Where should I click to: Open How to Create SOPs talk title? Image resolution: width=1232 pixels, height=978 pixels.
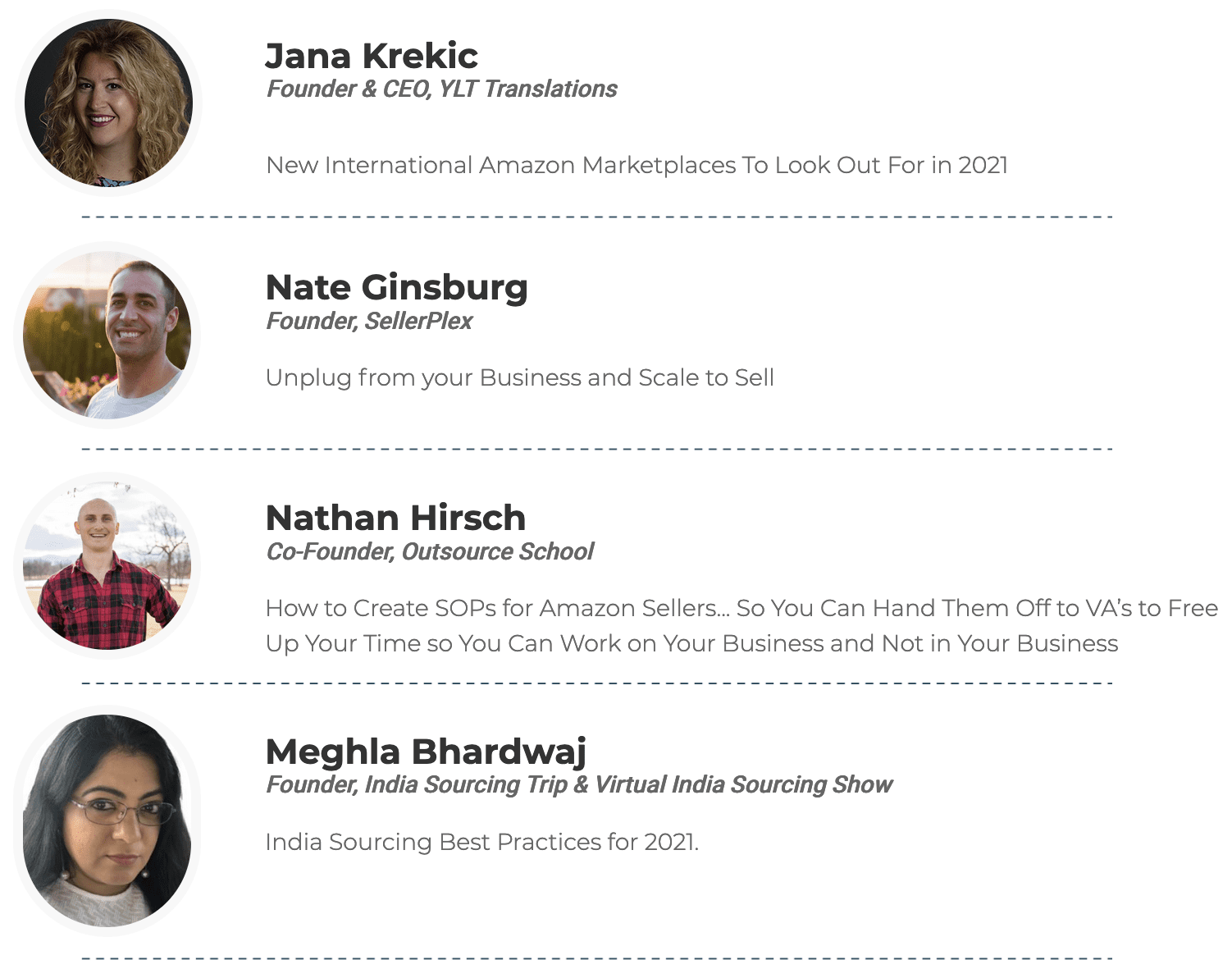pyautogui.click(x=741, y=626)
